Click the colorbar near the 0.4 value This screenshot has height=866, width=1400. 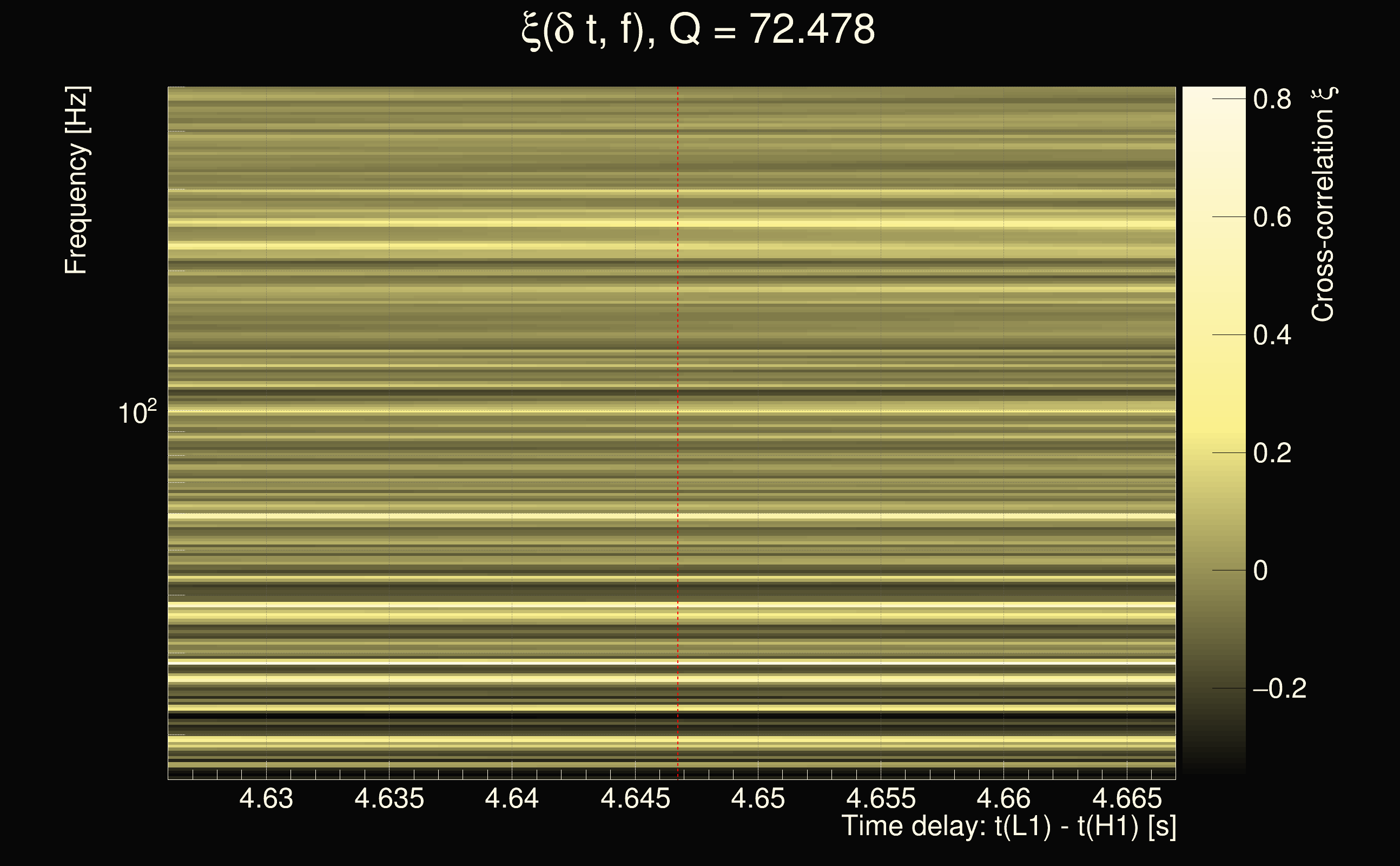[1214, 335]
